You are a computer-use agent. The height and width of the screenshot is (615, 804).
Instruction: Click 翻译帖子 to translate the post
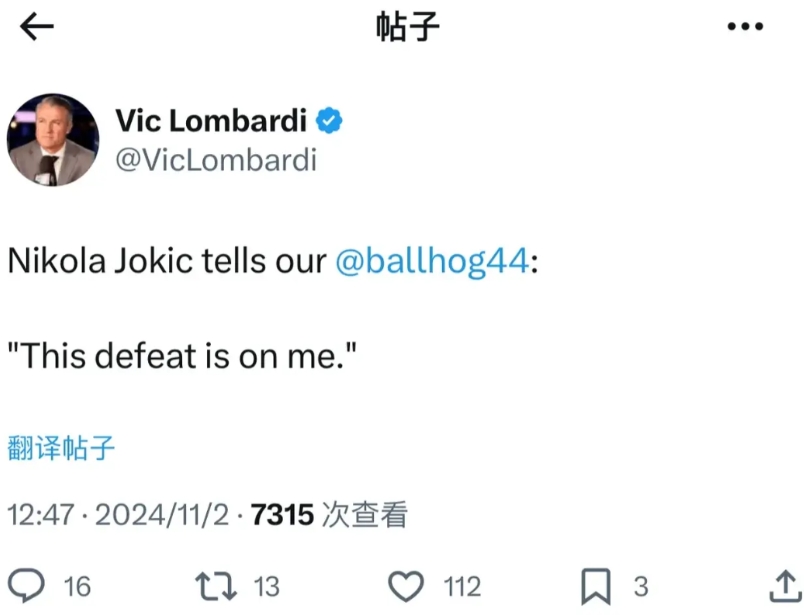[x=61, y=447]
